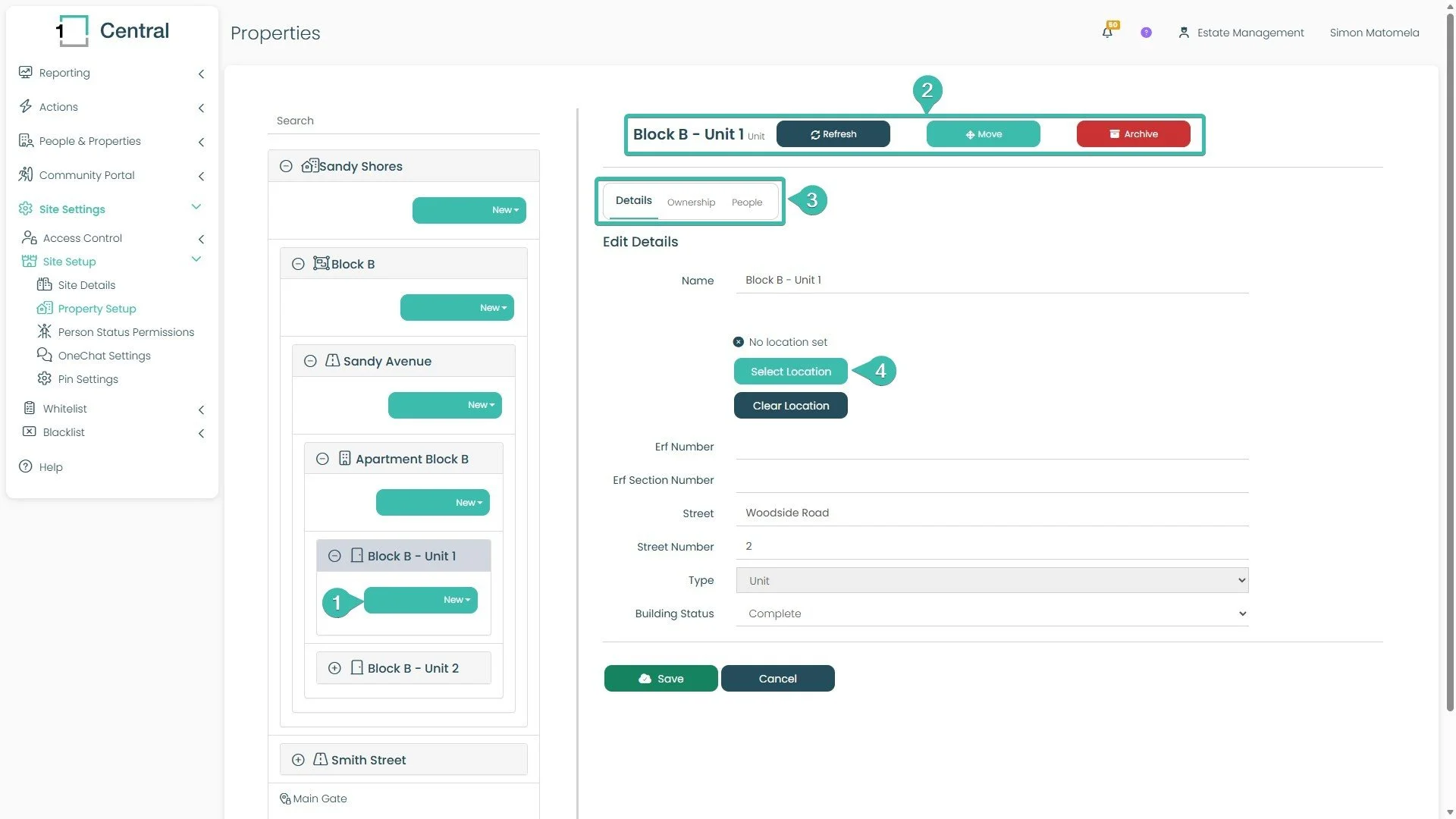Open Person Status Permissions menu item
Screen dimensions: 1456x819
[x=126, y=331]
